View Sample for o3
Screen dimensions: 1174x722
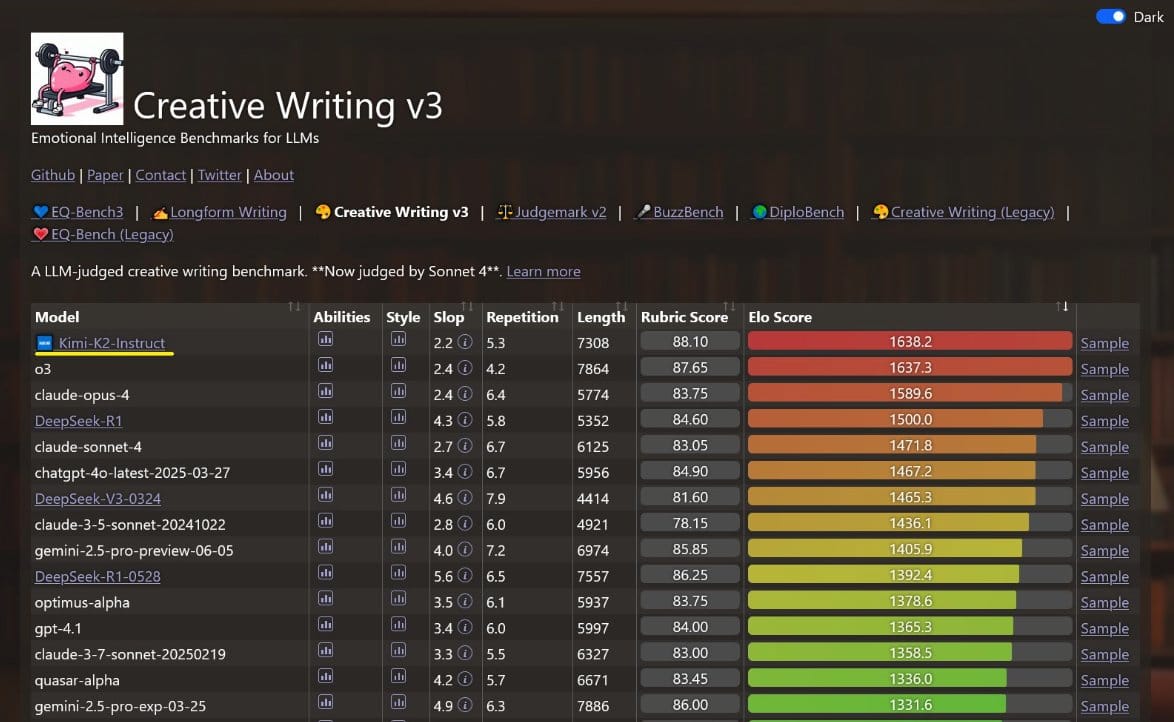click(x=1104, y=369)
